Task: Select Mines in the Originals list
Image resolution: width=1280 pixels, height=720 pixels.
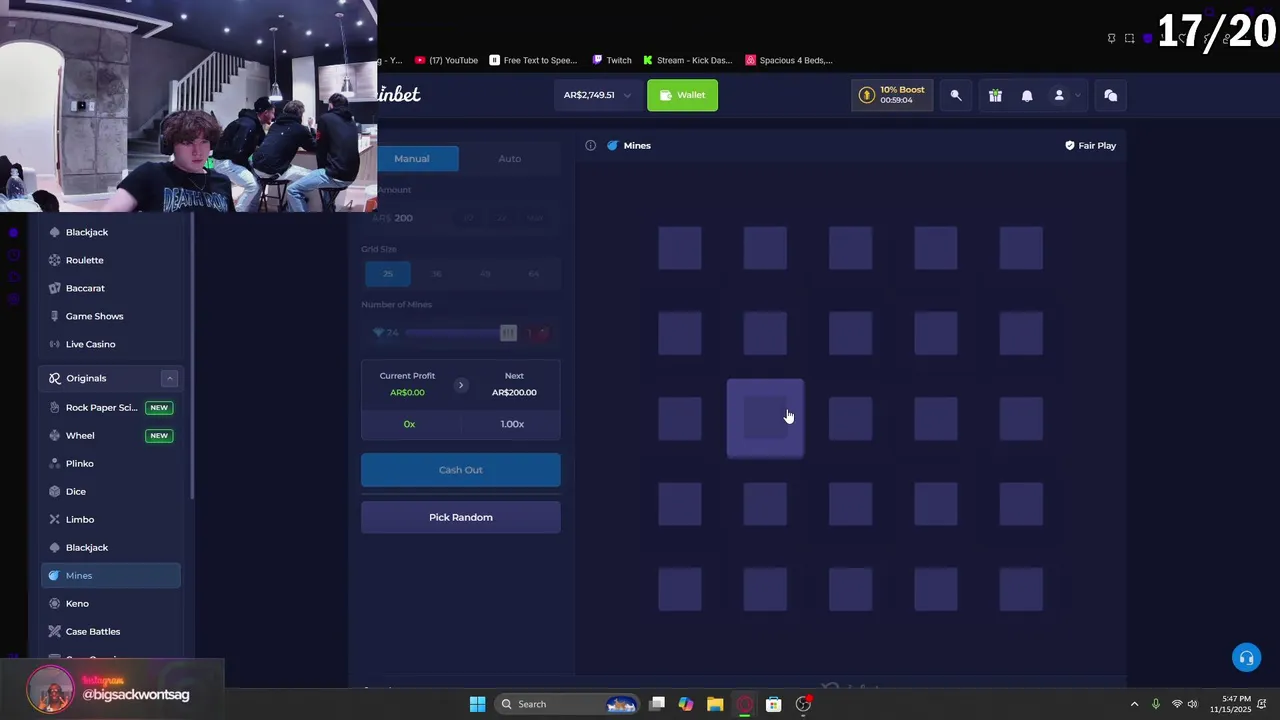Action: 110,576
